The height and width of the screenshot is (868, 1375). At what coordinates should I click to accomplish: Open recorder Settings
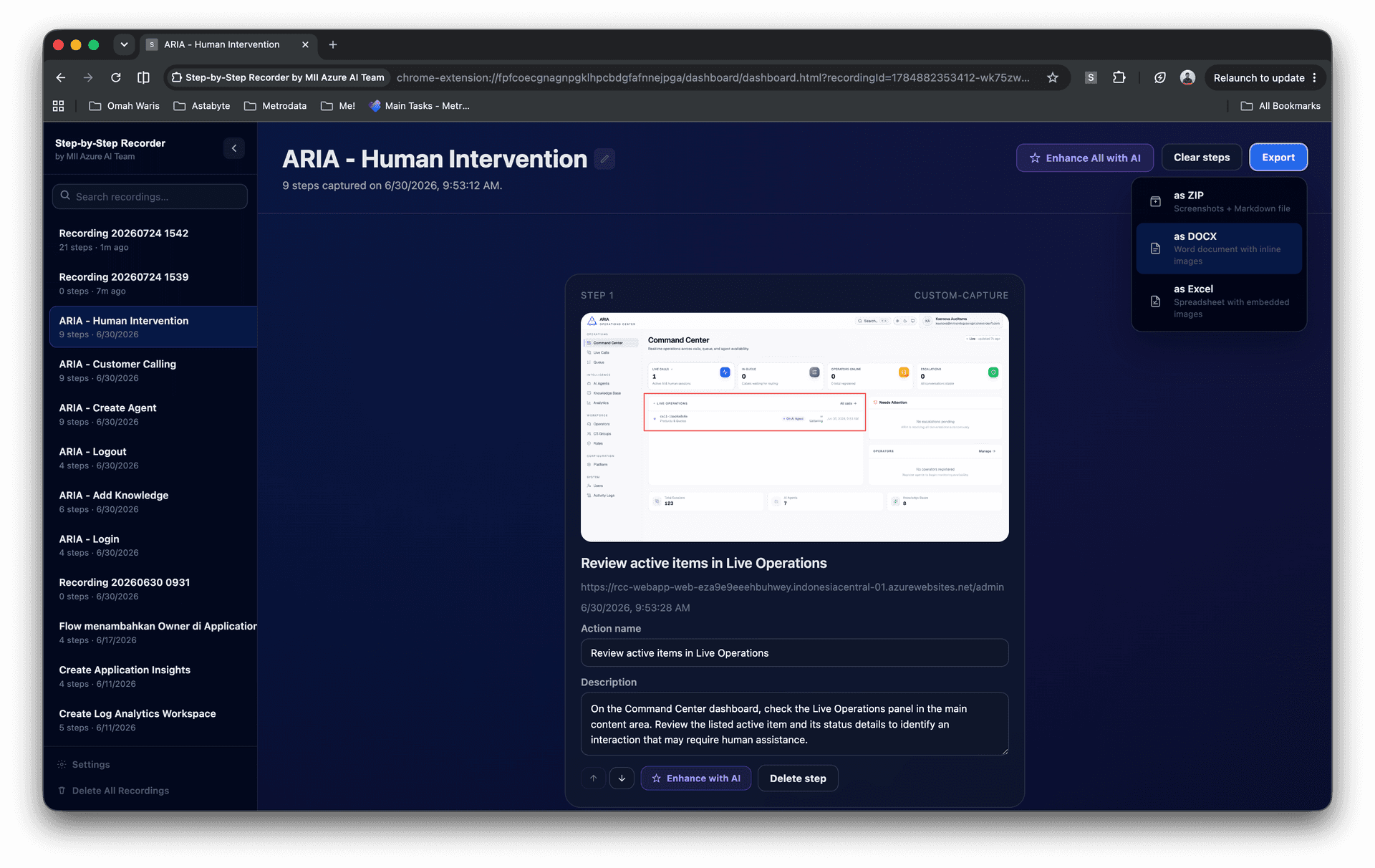click(x=84, y=765)
